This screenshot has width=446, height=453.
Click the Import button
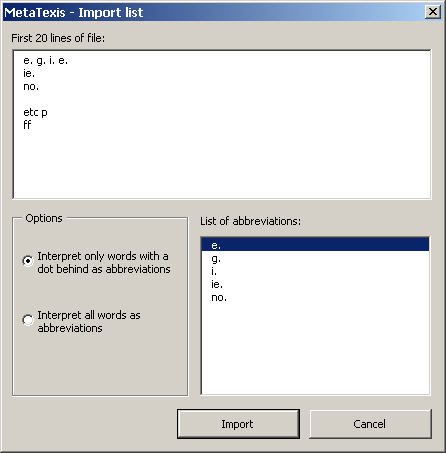tap(238, 424)
